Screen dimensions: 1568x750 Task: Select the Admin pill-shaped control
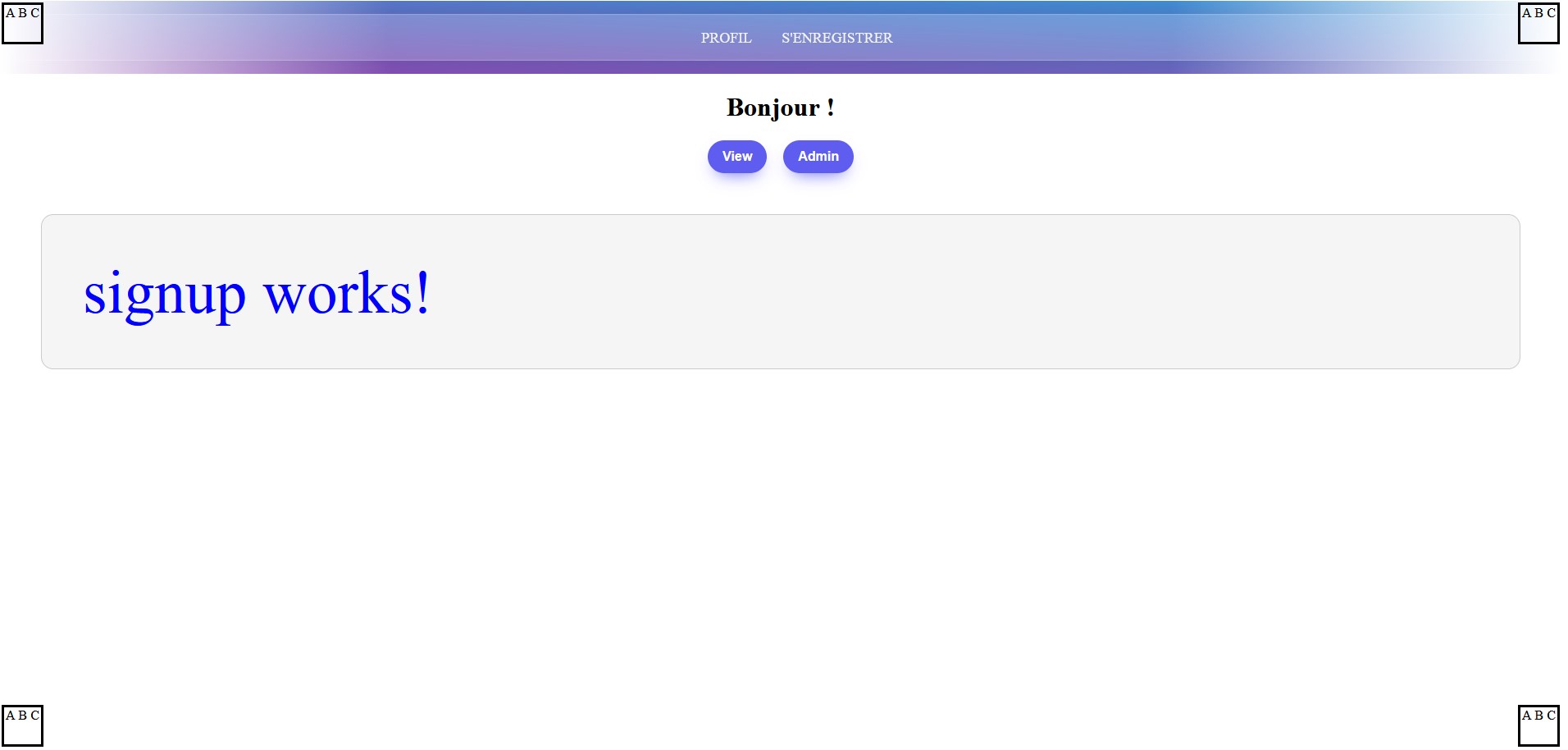817,156
